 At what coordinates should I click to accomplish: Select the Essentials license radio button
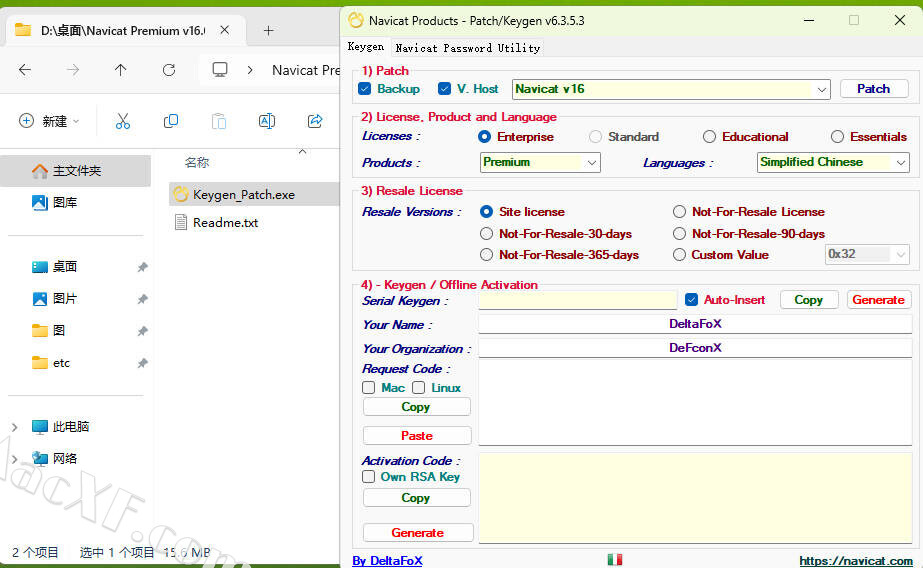[x=837, y=137]
